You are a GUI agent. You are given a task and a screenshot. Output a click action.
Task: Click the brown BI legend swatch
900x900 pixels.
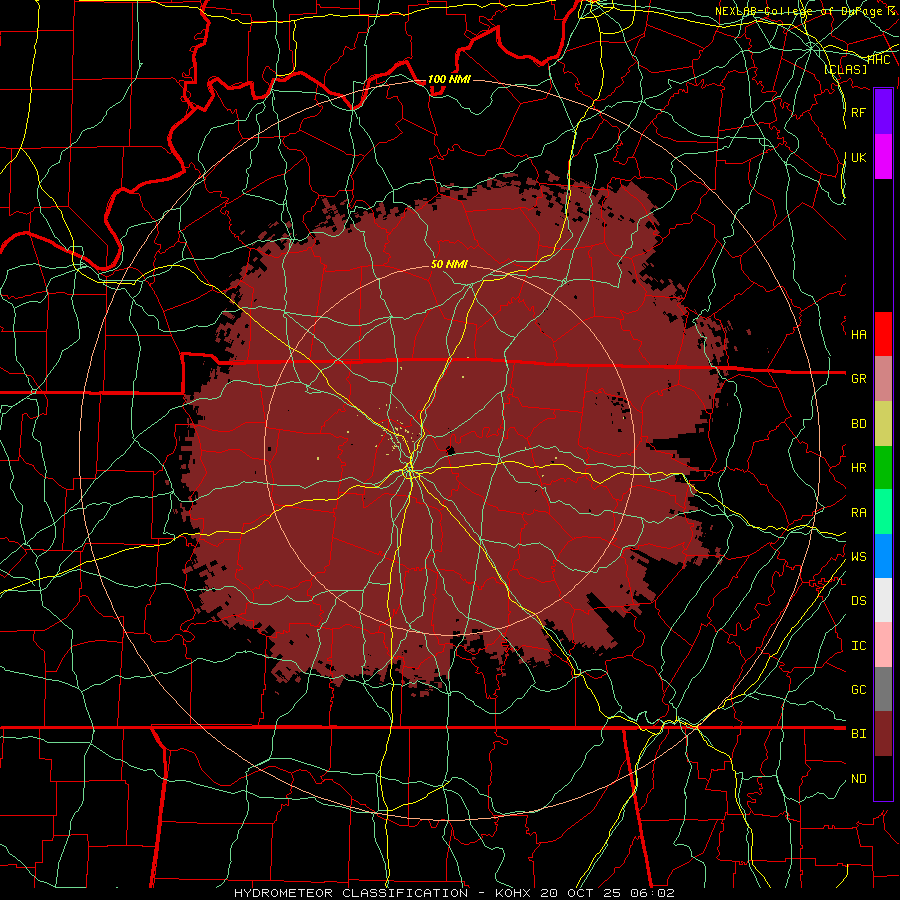point(883,734)
